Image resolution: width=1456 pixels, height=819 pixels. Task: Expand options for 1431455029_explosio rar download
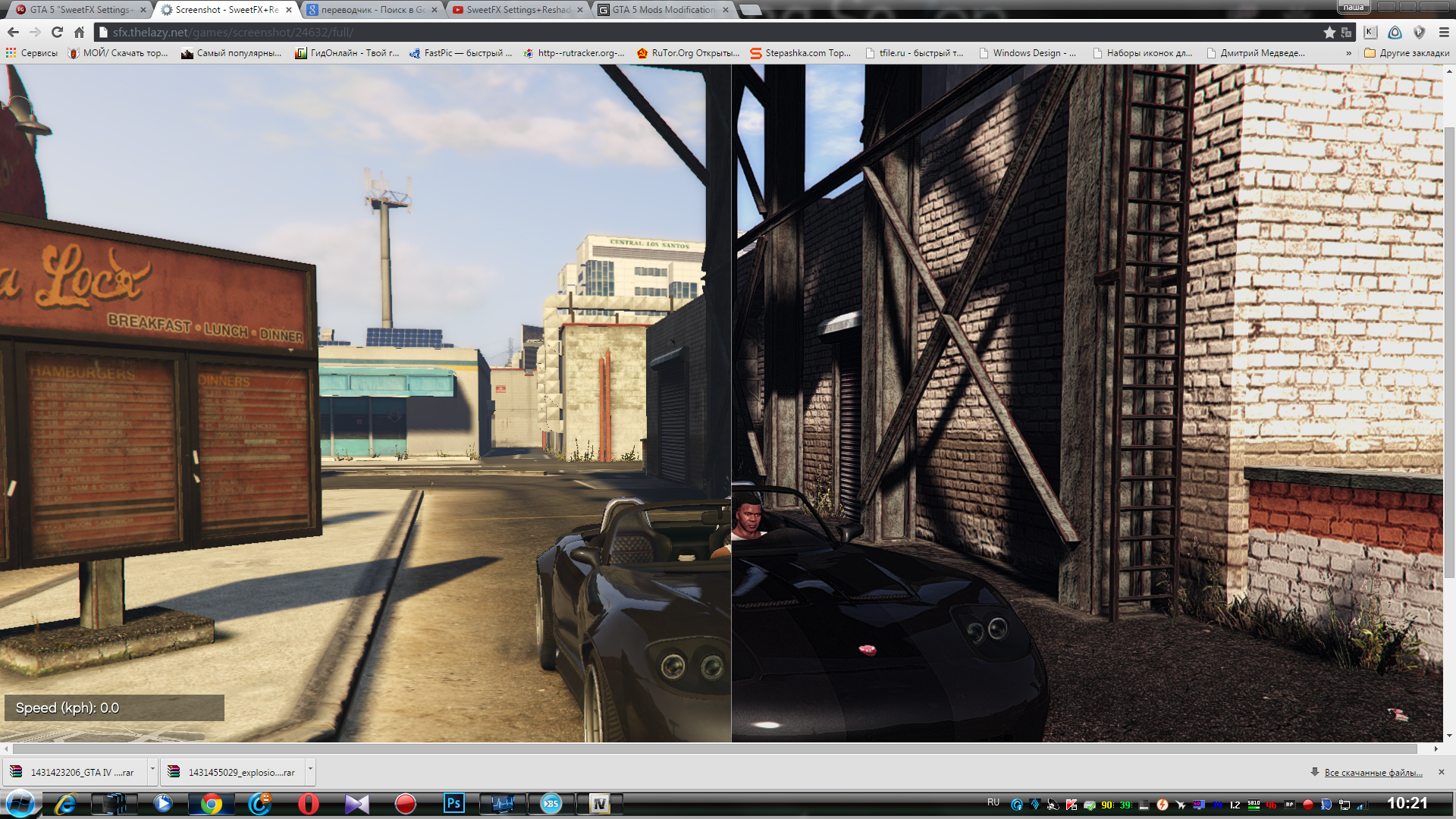point(310,770)
